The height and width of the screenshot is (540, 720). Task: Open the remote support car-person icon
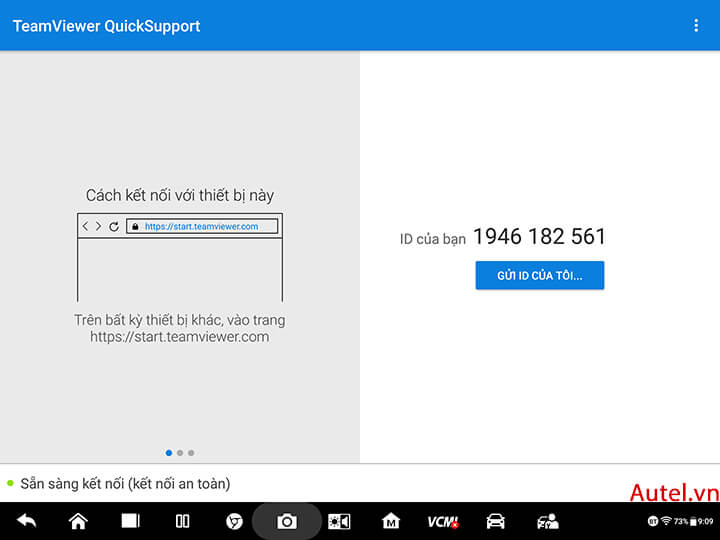[548, 522]
